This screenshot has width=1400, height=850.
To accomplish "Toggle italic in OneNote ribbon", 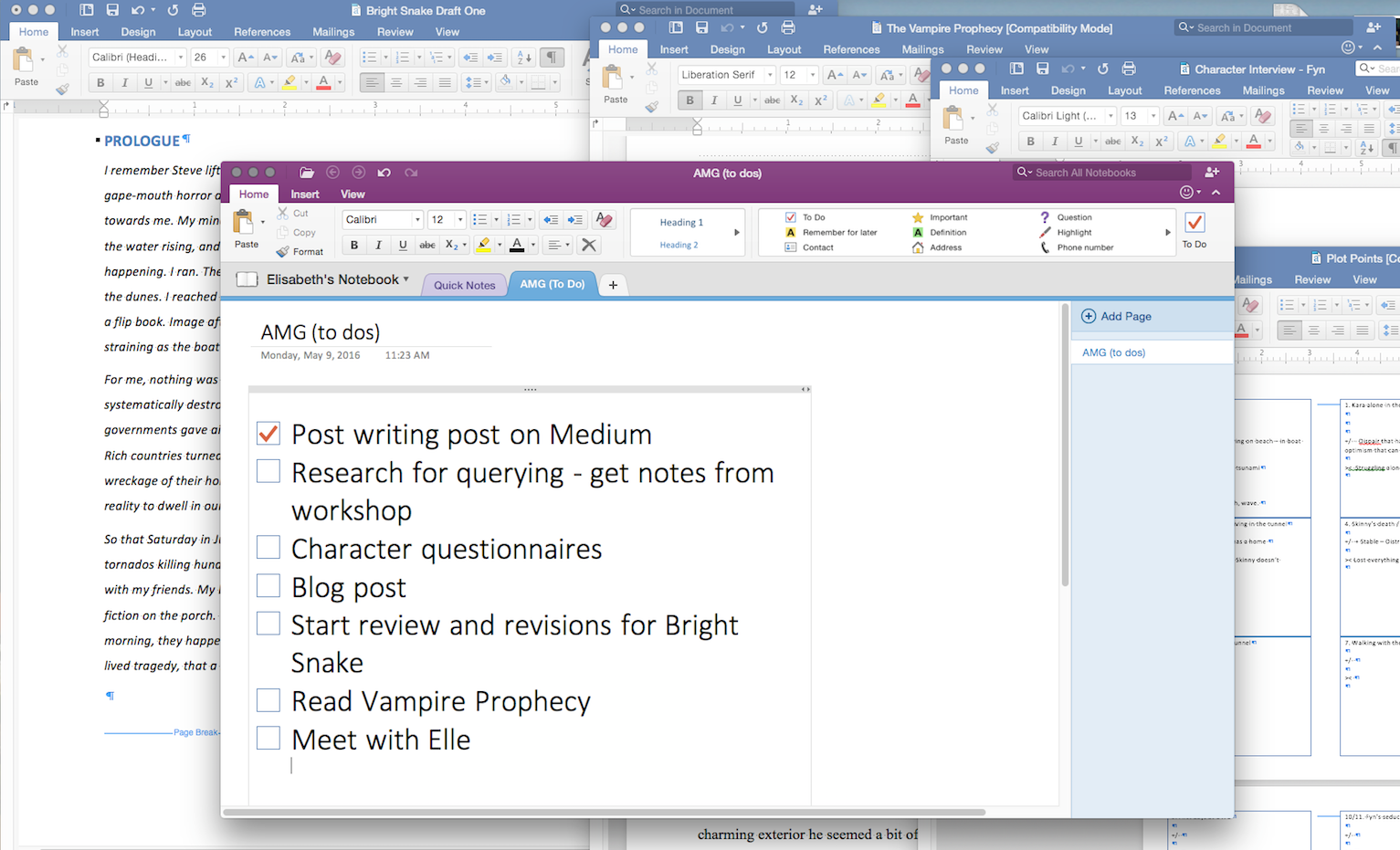I will point(378,245).
